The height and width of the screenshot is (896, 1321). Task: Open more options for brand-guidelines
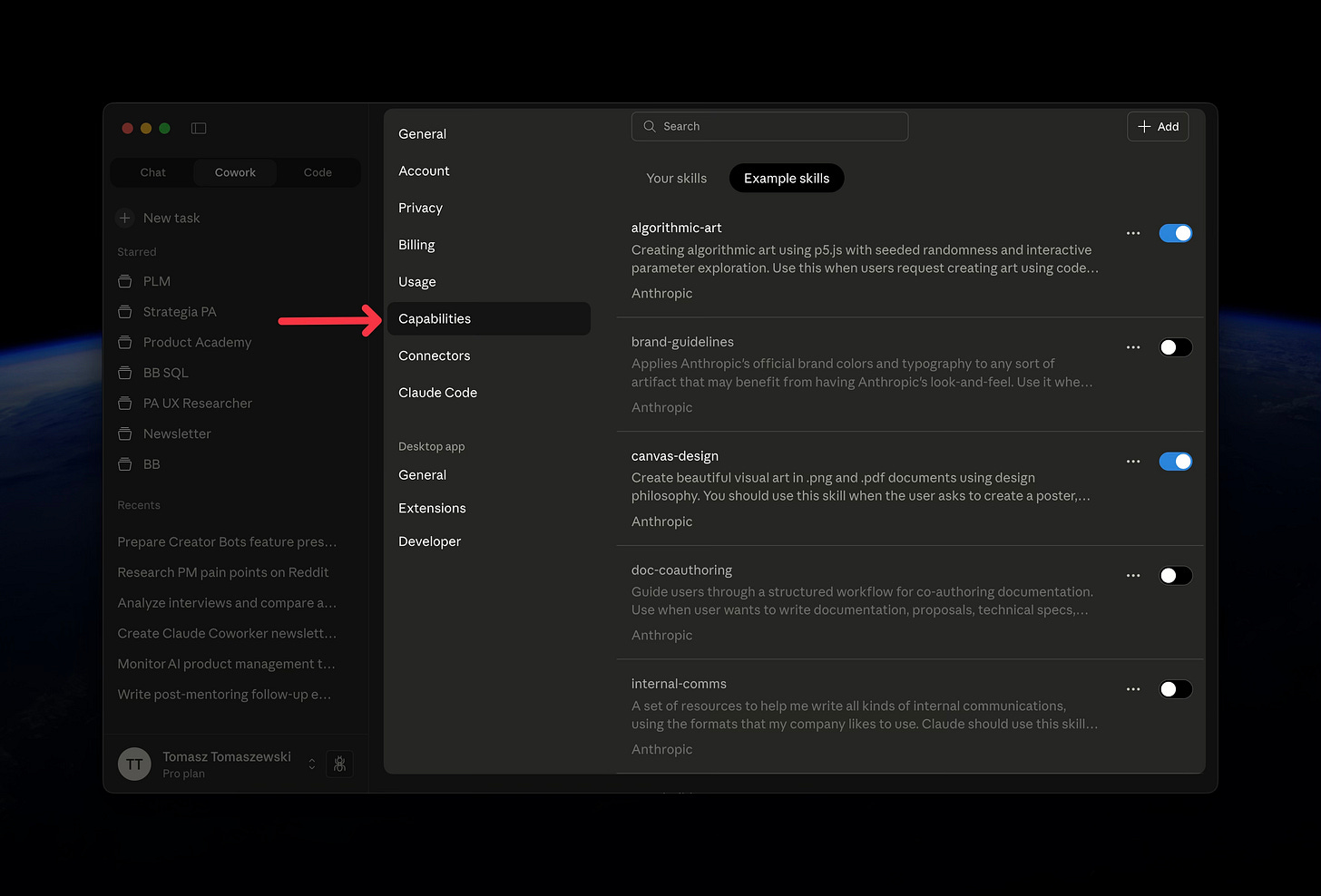tap(1133, 347)
